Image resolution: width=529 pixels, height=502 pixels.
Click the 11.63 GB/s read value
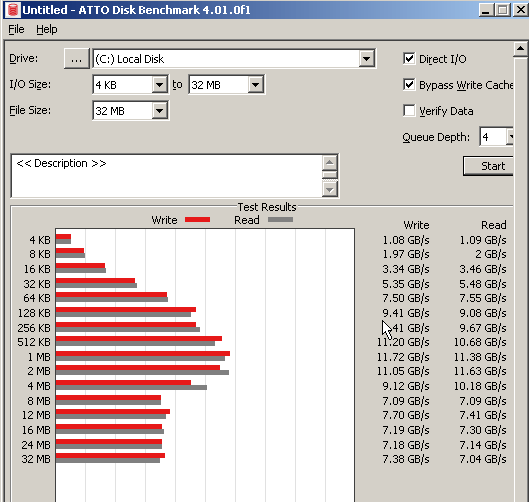coord(480,371)
